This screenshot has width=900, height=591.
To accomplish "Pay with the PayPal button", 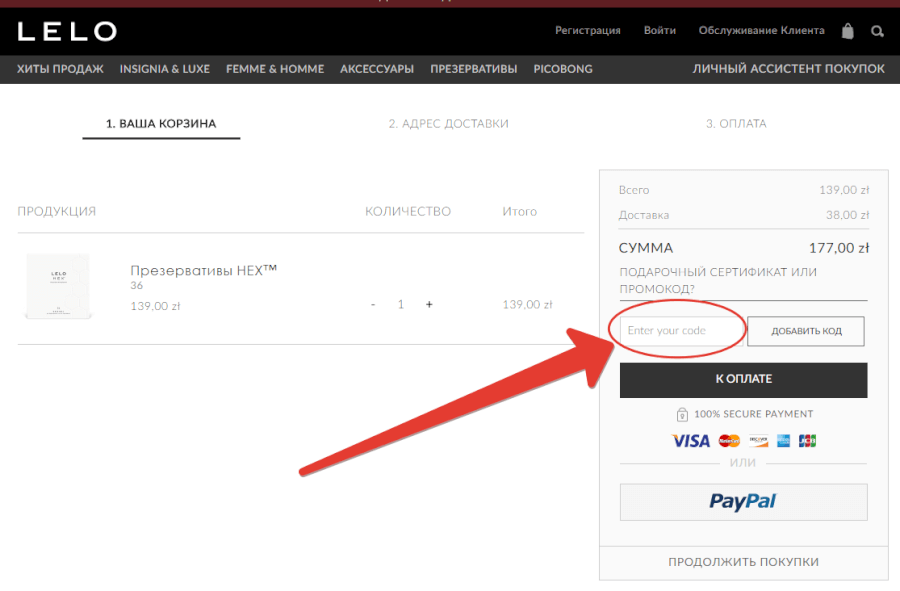I will [743, 502].
